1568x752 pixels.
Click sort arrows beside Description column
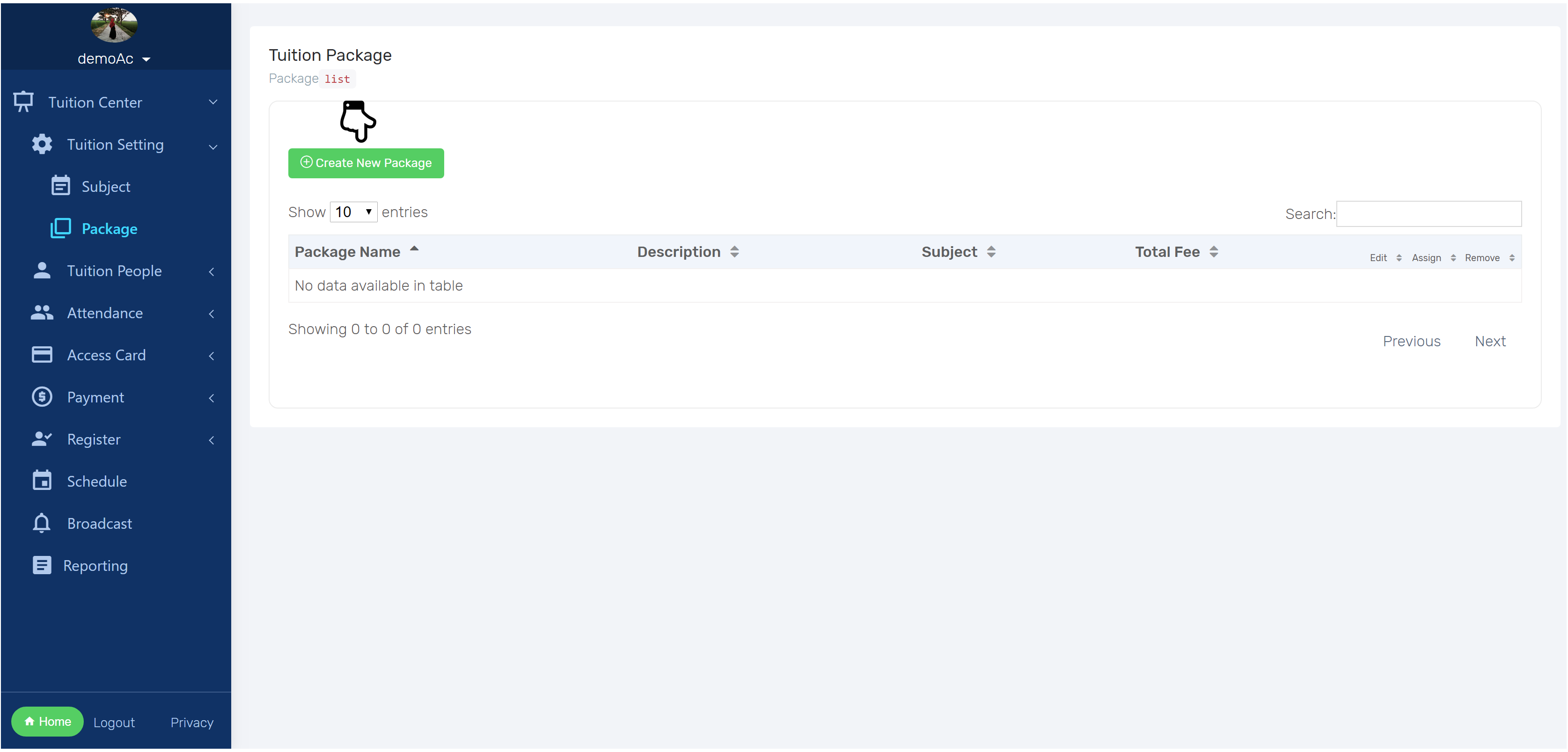click(x=735, y=252)
